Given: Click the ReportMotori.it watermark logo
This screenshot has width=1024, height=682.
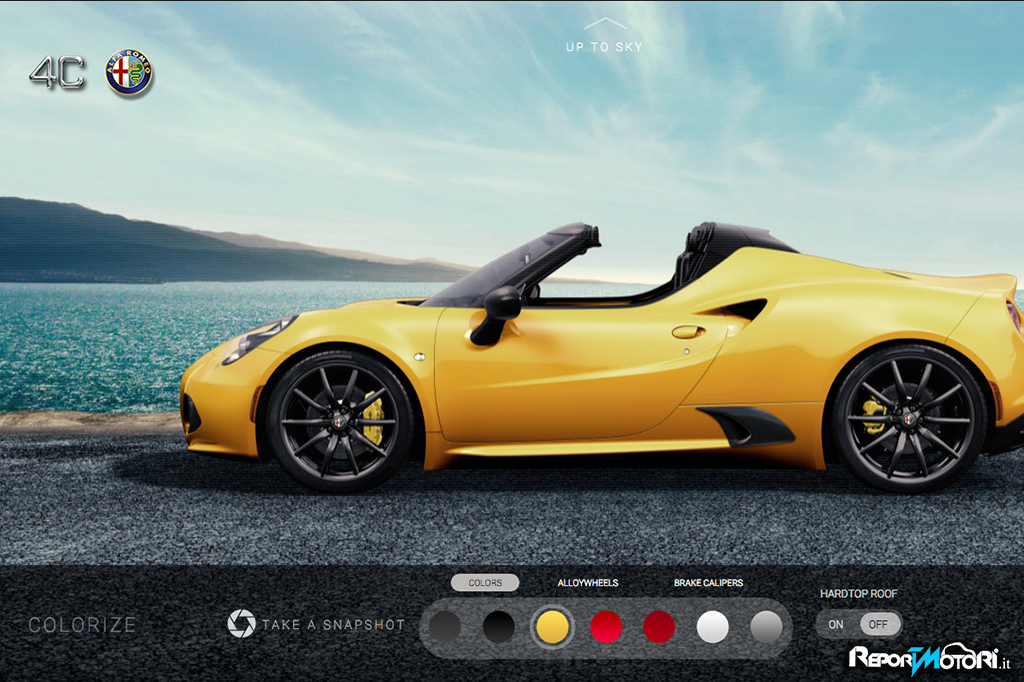Looking at the screenshot, I should point(930,657).
